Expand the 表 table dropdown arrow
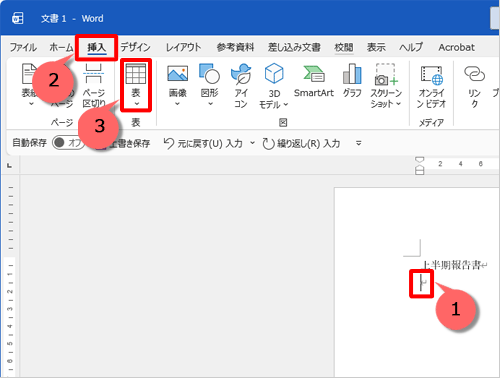This screenshot has width=500, height=378. [x=136, y=104]
